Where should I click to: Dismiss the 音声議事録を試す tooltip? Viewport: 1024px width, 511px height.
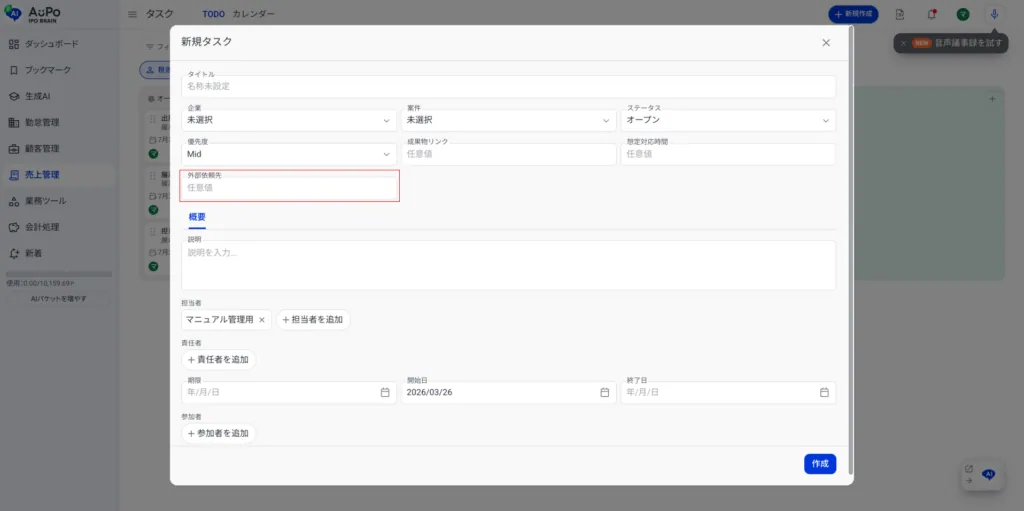[903, 43]
